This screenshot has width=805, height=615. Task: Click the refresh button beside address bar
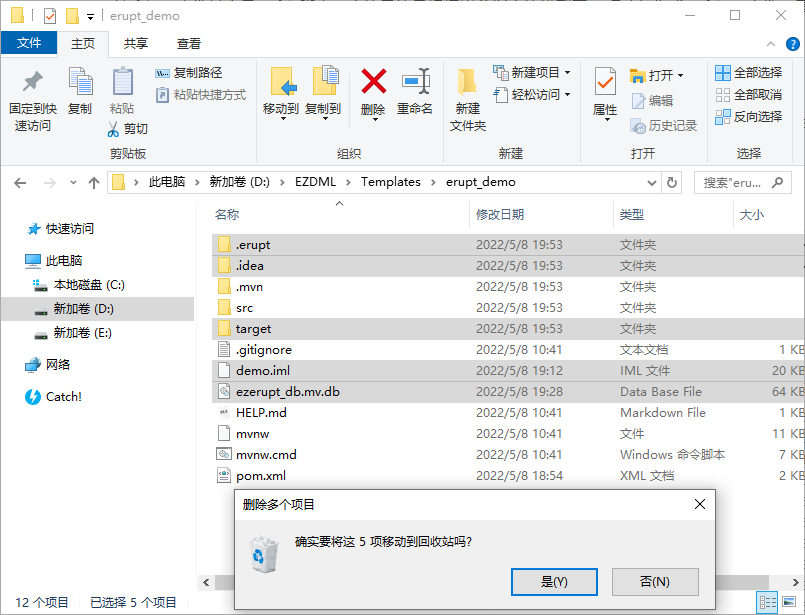[672, 182]
